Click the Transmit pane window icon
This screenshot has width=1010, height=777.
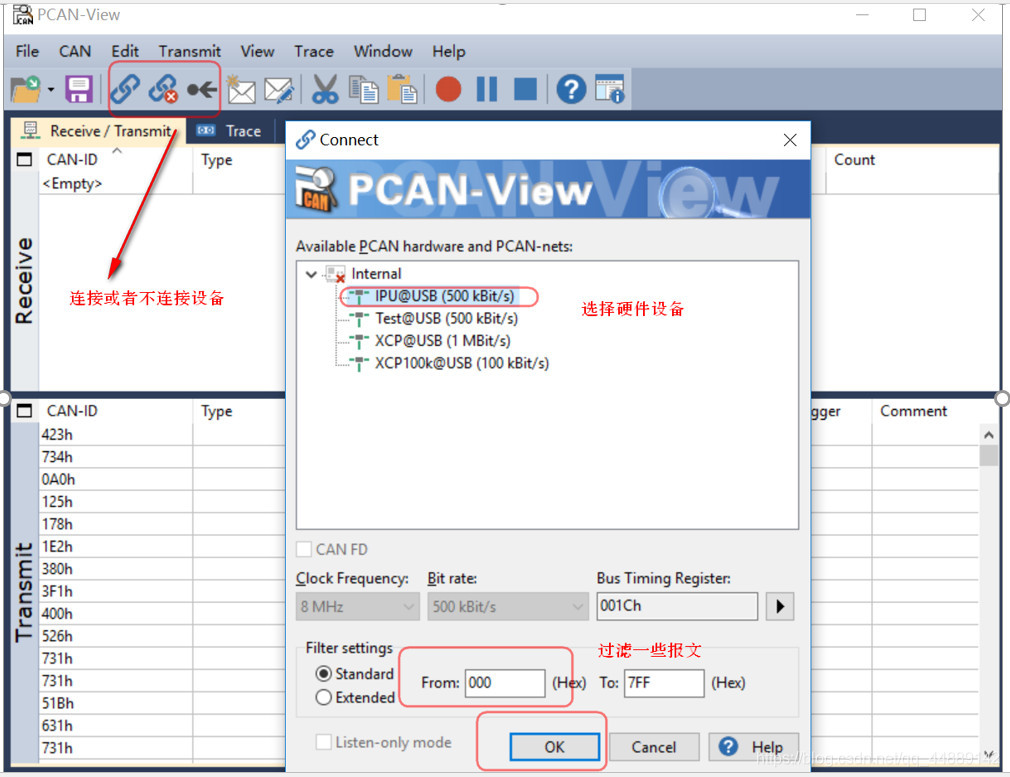[24, 410]
